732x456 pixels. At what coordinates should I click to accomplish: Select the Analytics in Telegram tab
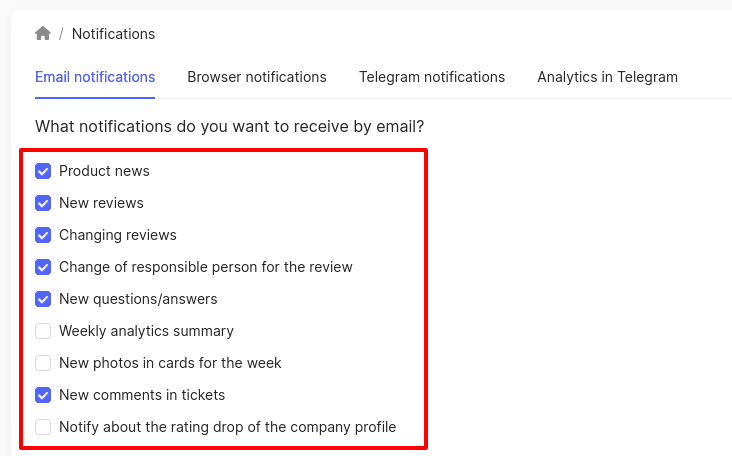pyautogui.click(x=607, y=77)
